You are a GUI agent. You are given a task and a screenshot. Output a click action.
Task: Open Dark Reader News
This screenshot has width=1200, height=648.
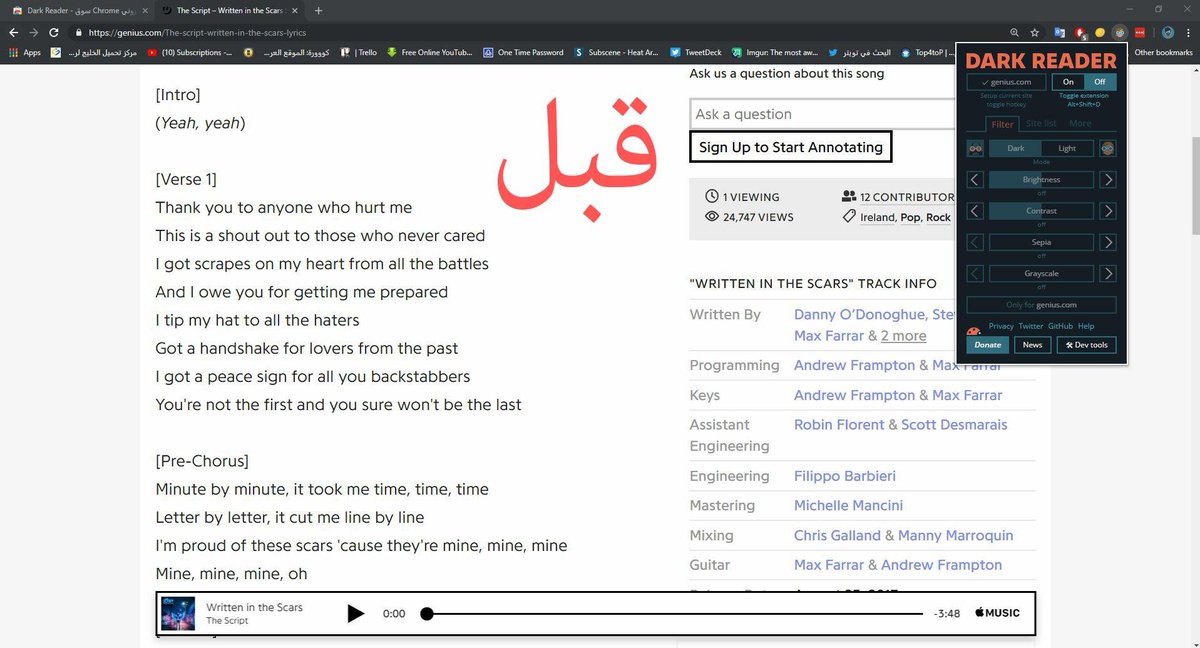tap(1032, 345)
